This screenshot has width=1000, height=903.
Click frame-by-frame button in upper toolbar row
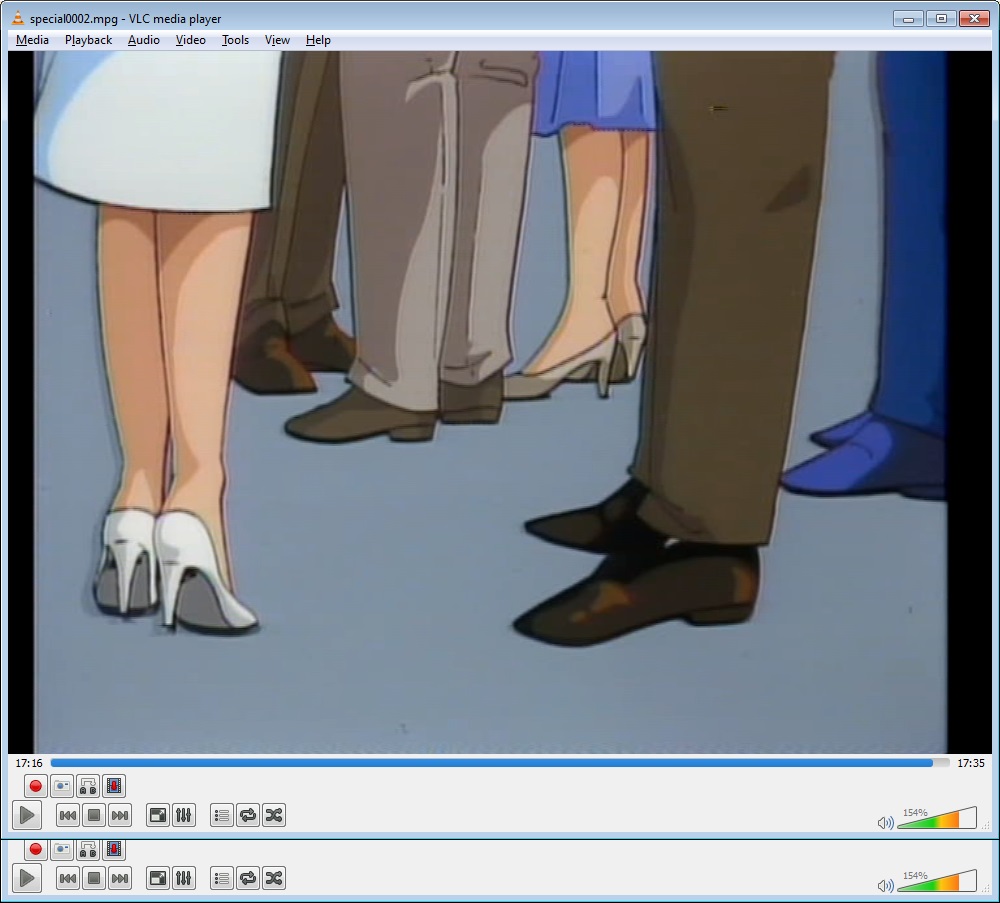[114, 786]
